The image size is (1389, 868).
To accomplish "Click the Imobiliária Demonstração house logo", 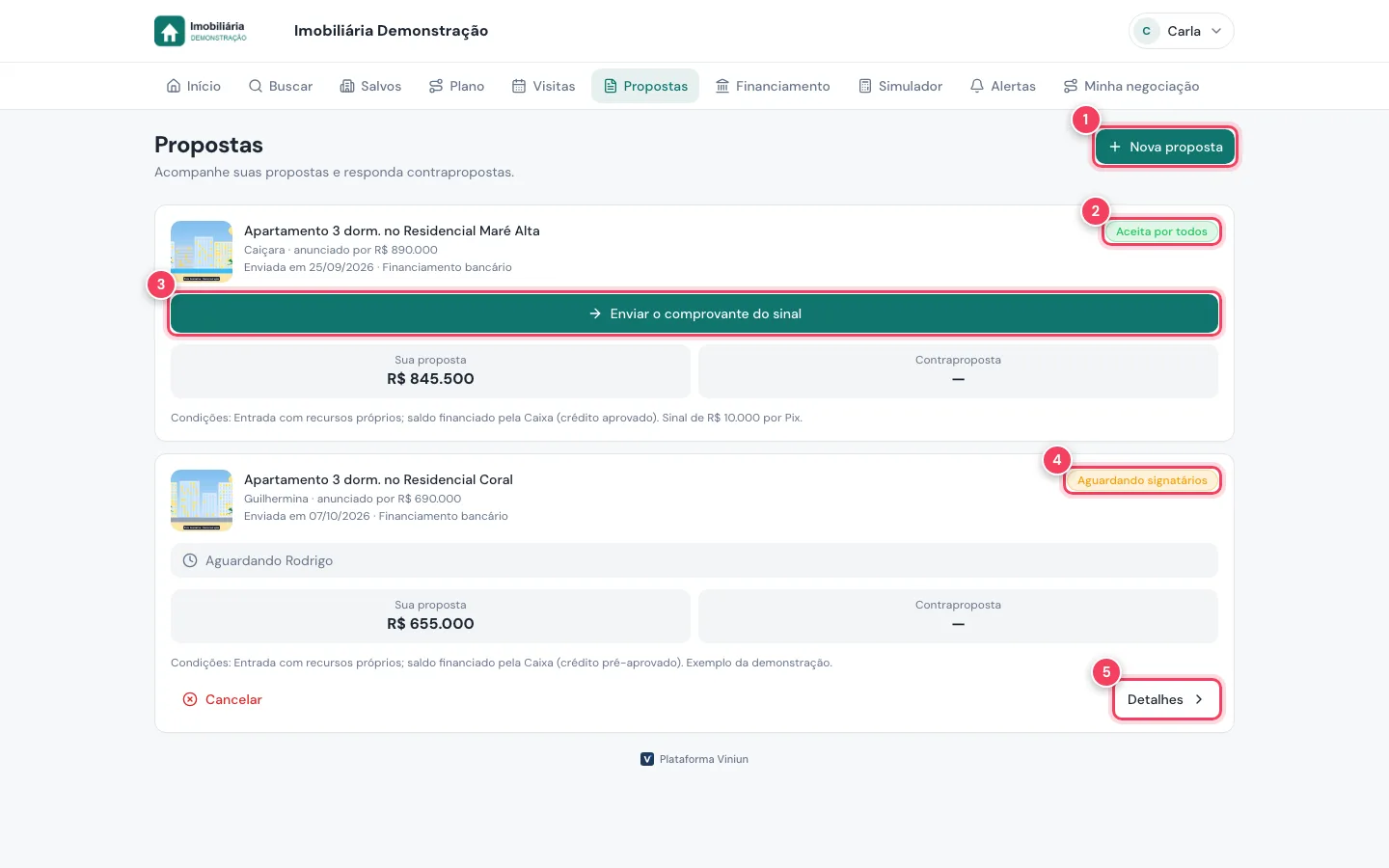I will tap(201, 31).
